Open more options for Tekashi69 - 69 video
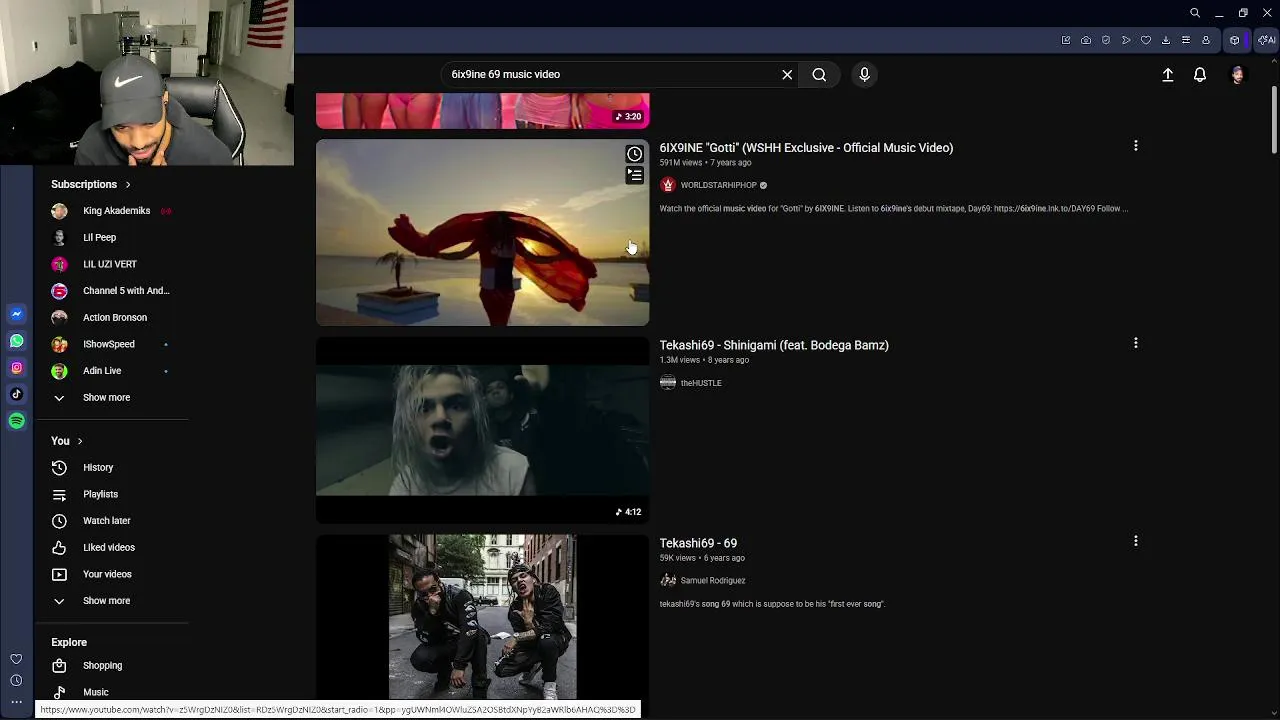 [1135, 541]
